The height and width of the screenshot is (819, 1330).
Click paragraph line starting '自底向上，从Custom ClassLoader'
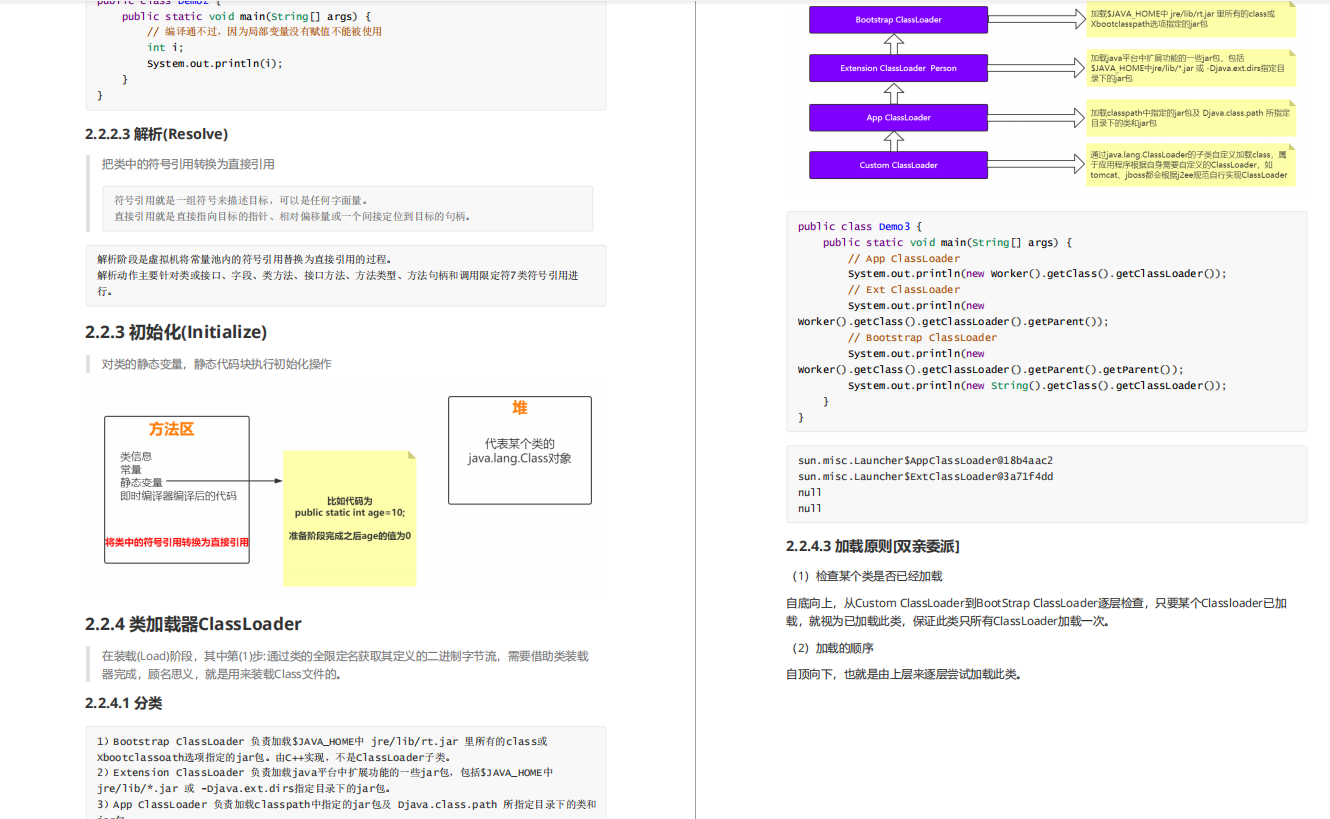[1036, 603]
